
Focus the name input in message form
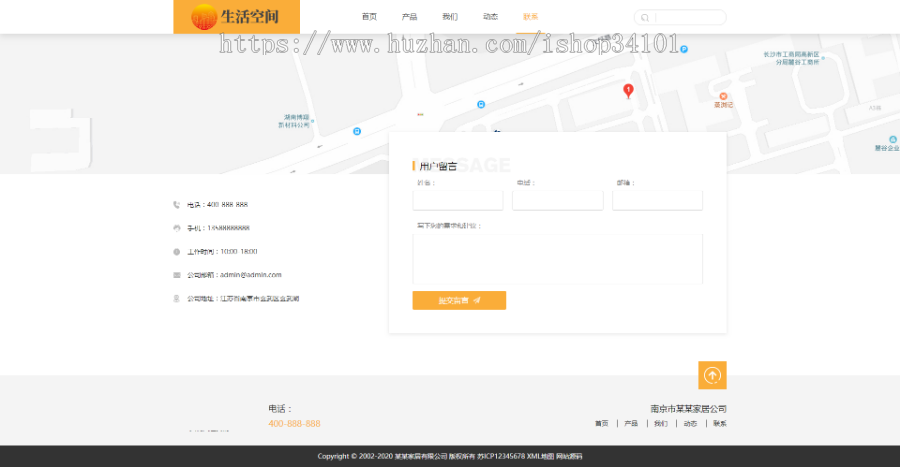pyautogui.click(x=457, y=200)
